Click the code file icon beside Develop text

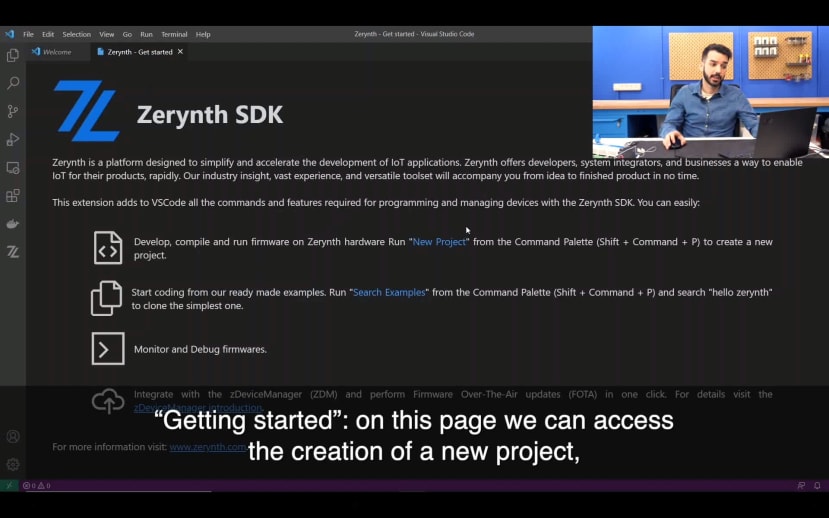click(x=108, y=247)
